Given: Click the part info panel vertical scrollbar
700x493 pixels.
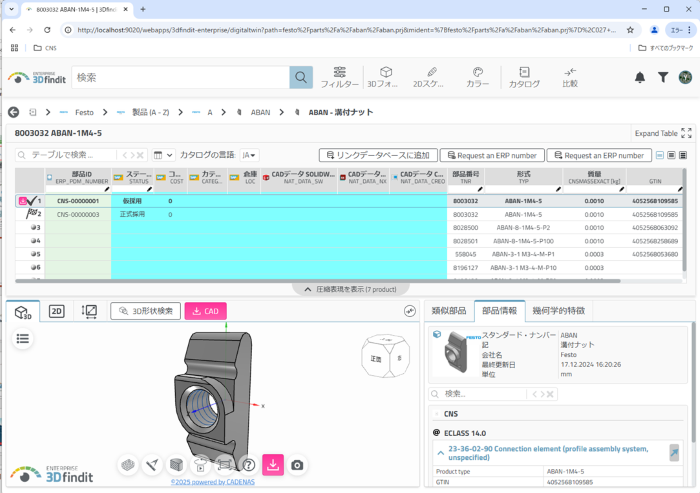Looking at the screenshot, I should coord(693,382).
